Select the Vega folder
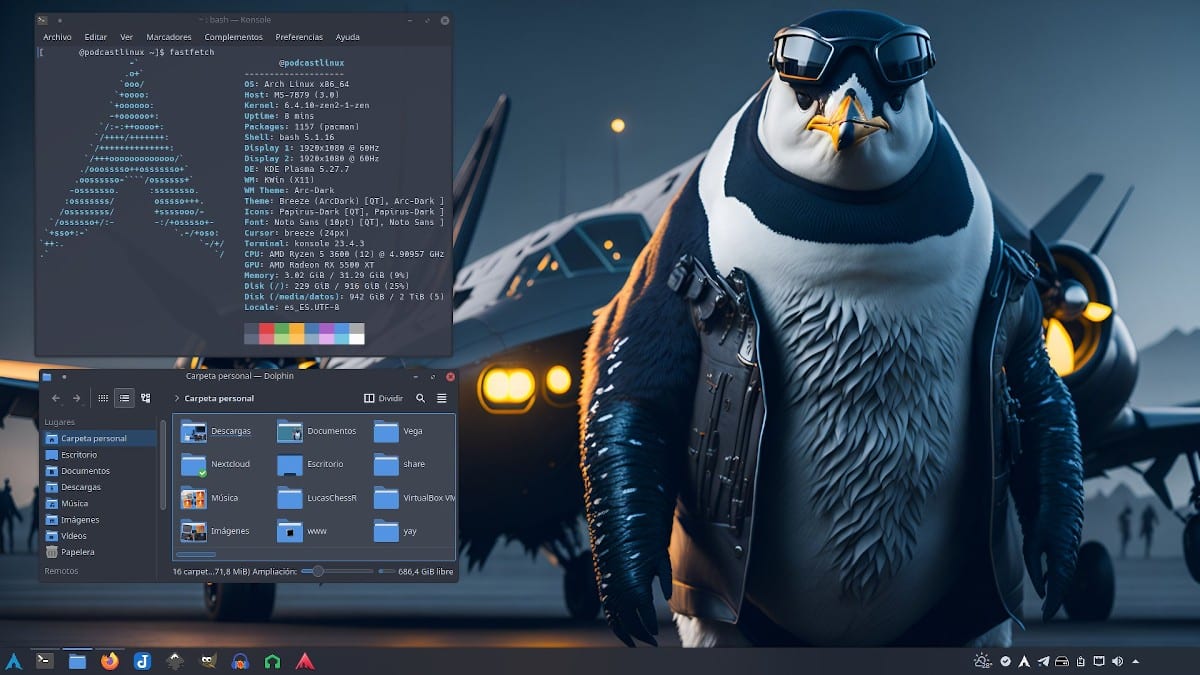The width and height of the screenshot is (1200, 675). [x=398, y=431]
